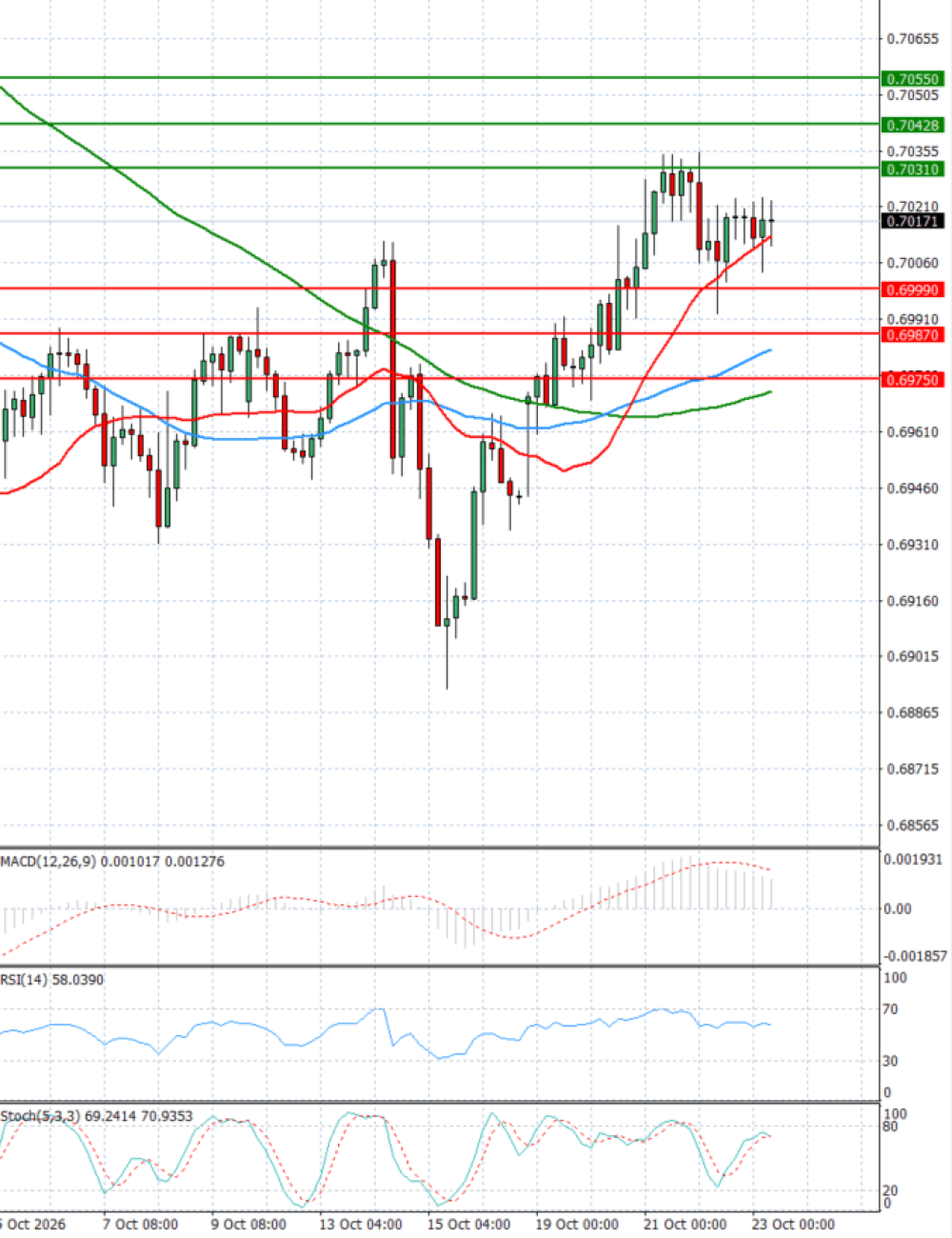The image size is (952, 1238).
Task: Click the 13 Oct 04:00 time axis label
Action: click(360, 1224)
